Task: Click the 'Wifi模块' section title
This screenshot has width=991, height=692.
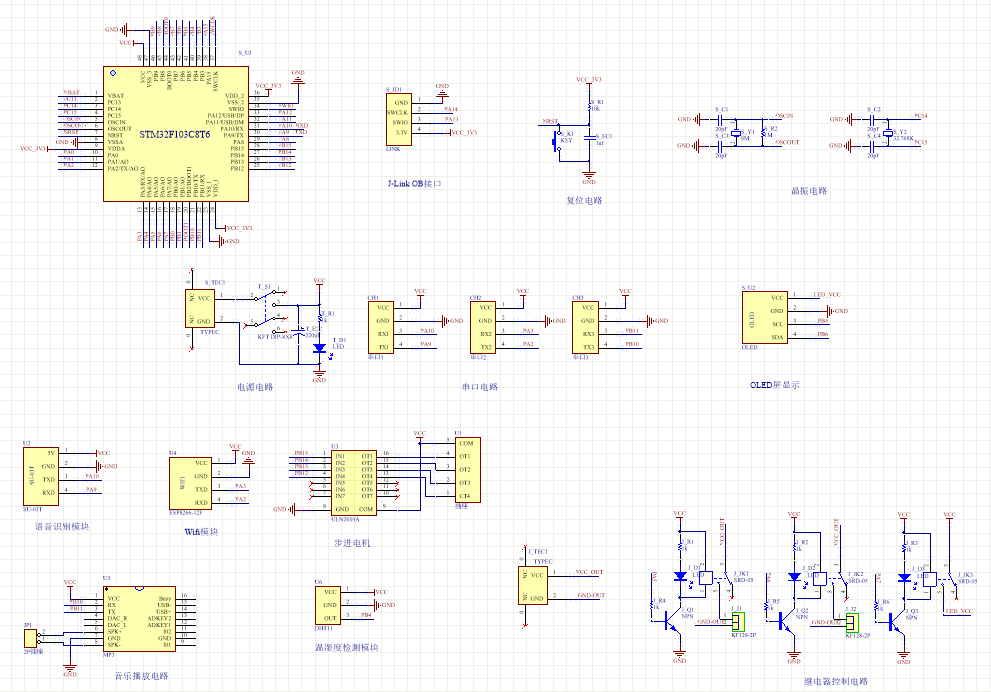Action: pyautogui.click(x=201, y=532)
